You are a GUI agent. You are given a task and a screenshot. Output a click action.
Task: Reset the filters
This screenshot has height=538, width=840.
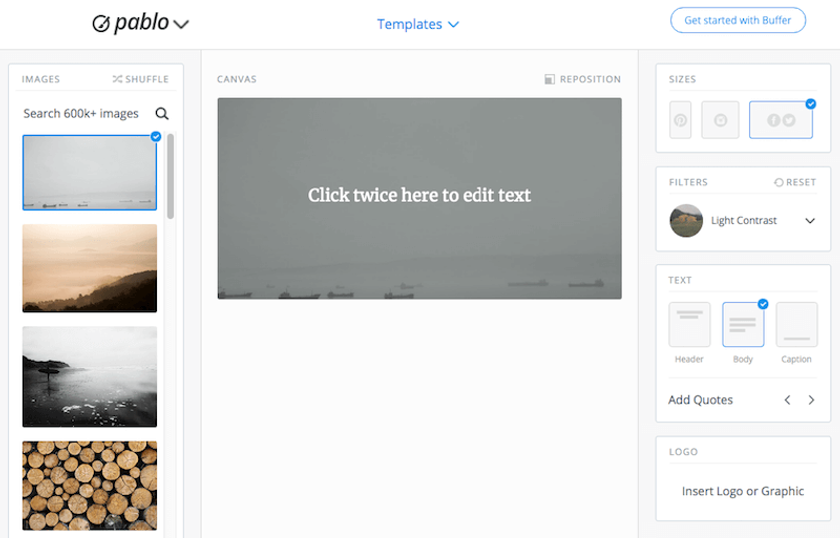[795, 182]
